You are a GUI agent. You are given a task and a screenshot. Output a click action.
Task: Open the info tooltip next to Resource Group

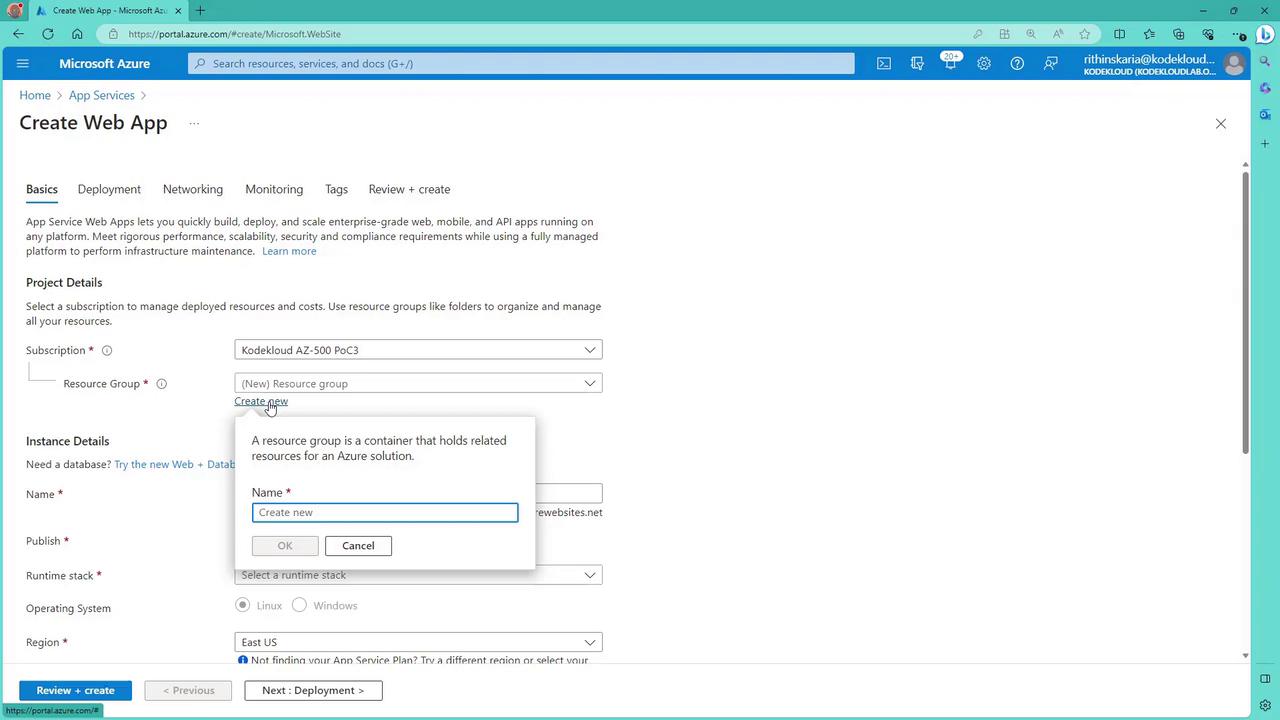point(161,384)
